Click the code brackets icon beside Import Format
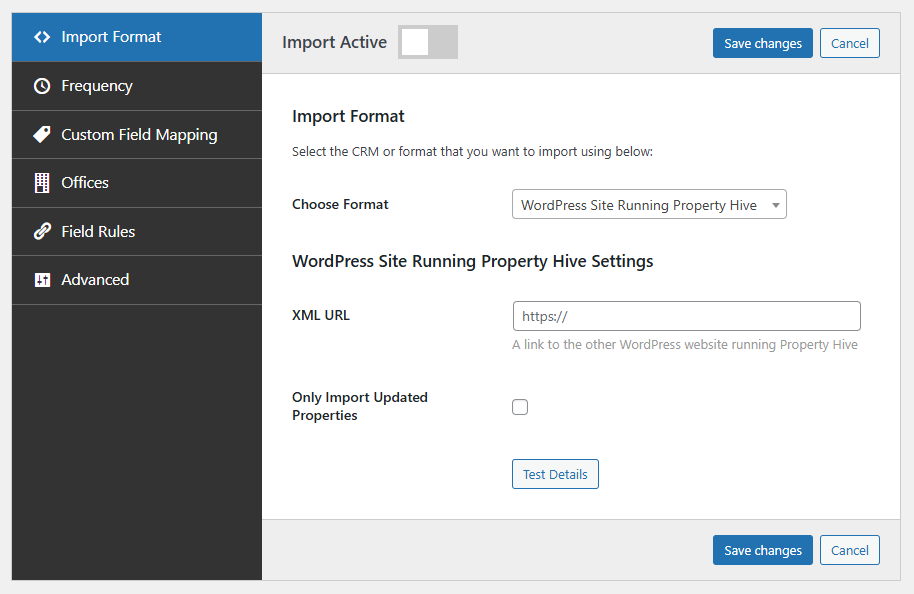 coord(42,37)
